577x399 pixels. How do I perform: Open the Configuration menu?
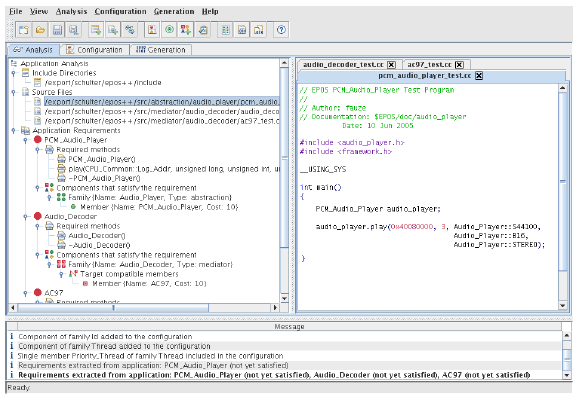click(x=120, y=11)
